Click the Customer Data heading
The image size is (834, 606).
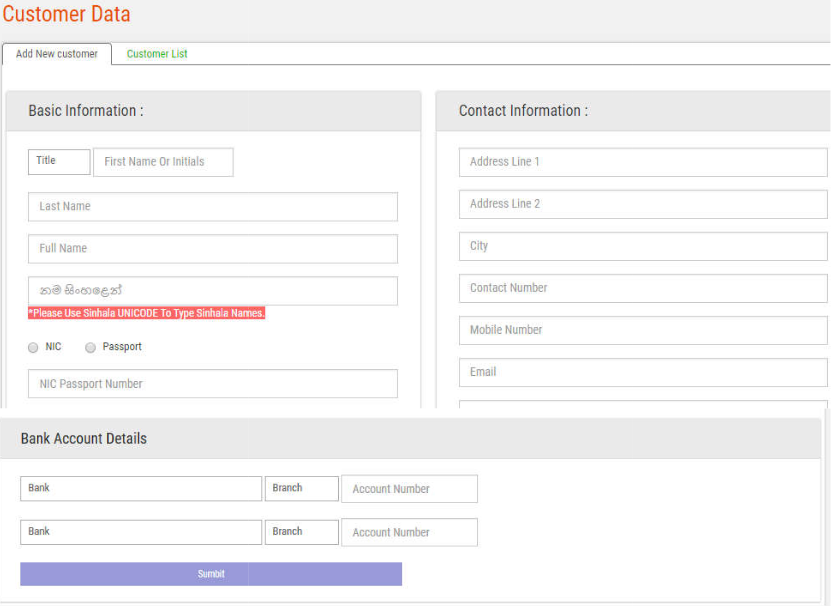pyautogui.click(x=66, y=15)
